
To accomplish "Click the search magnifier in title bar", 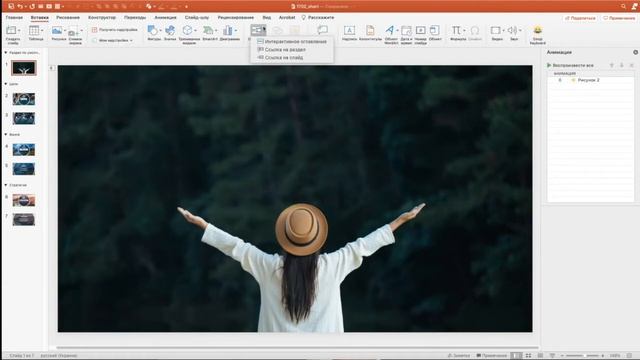I will (623, 6).
